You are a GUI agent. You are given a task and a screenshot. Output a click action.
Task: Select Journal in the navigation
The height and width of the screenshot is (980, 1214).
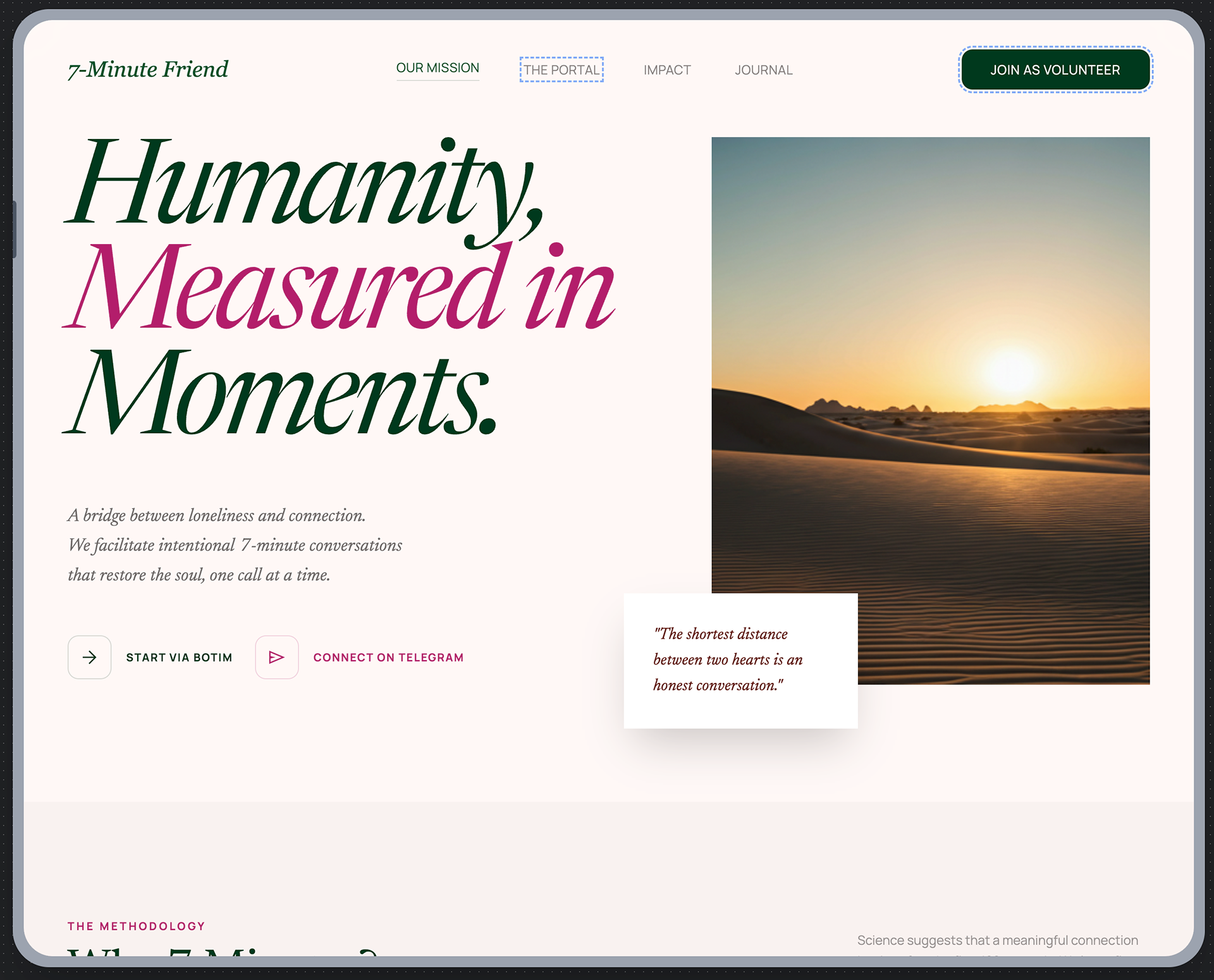coord(763,70)
